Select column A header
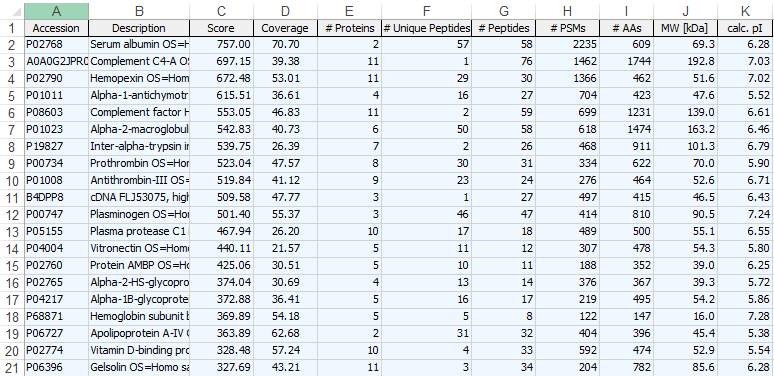This screenshot has width=774, height=376. (56, 11)
